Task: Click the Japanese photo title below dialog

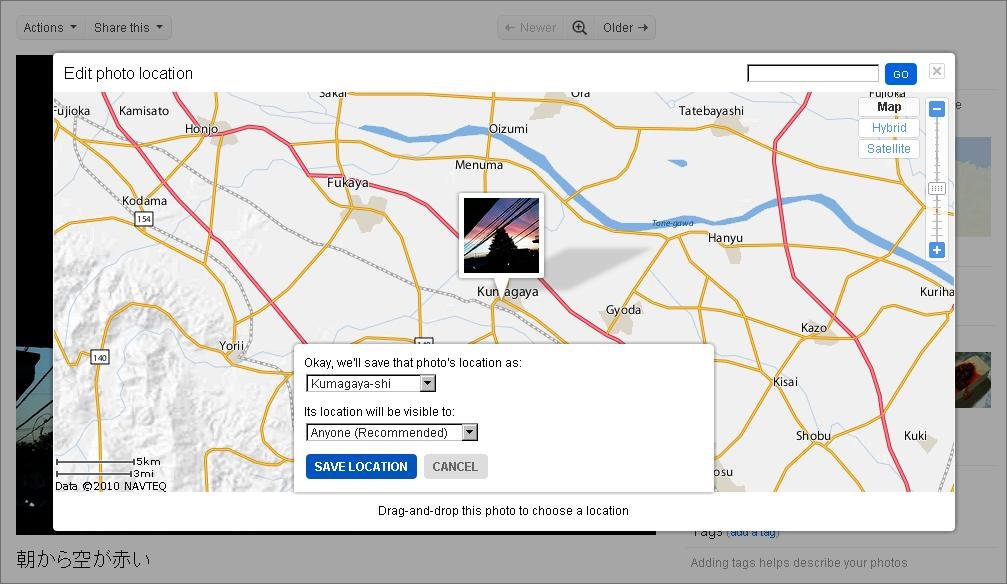Action: (x=83, y=559)
